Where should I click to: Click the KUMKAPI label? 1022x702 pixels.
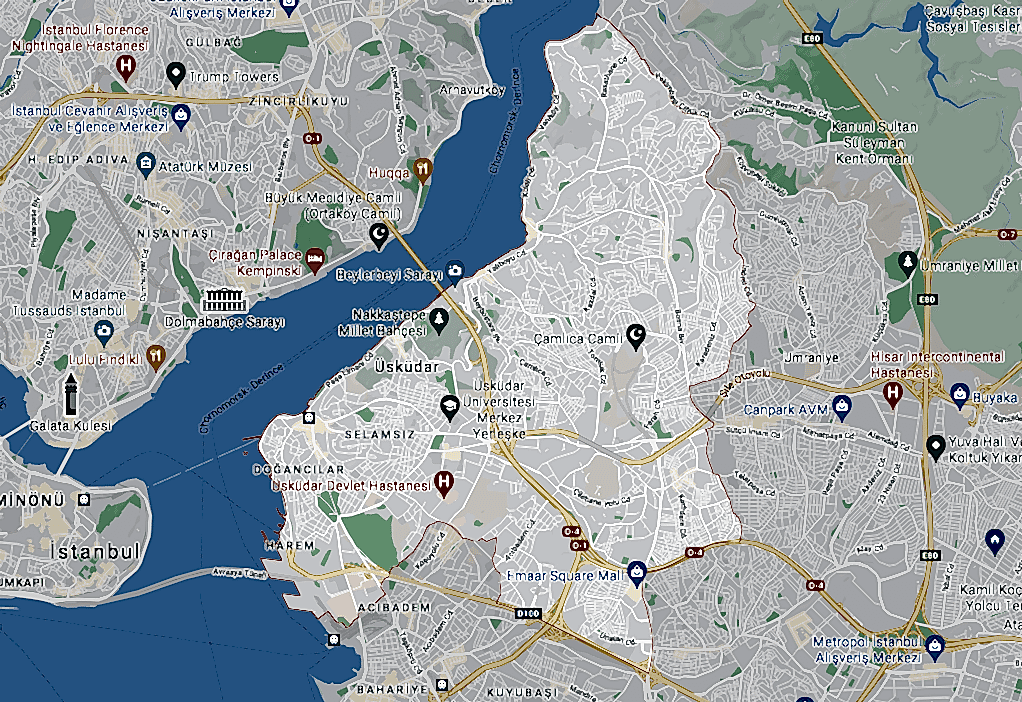point(20,581)
